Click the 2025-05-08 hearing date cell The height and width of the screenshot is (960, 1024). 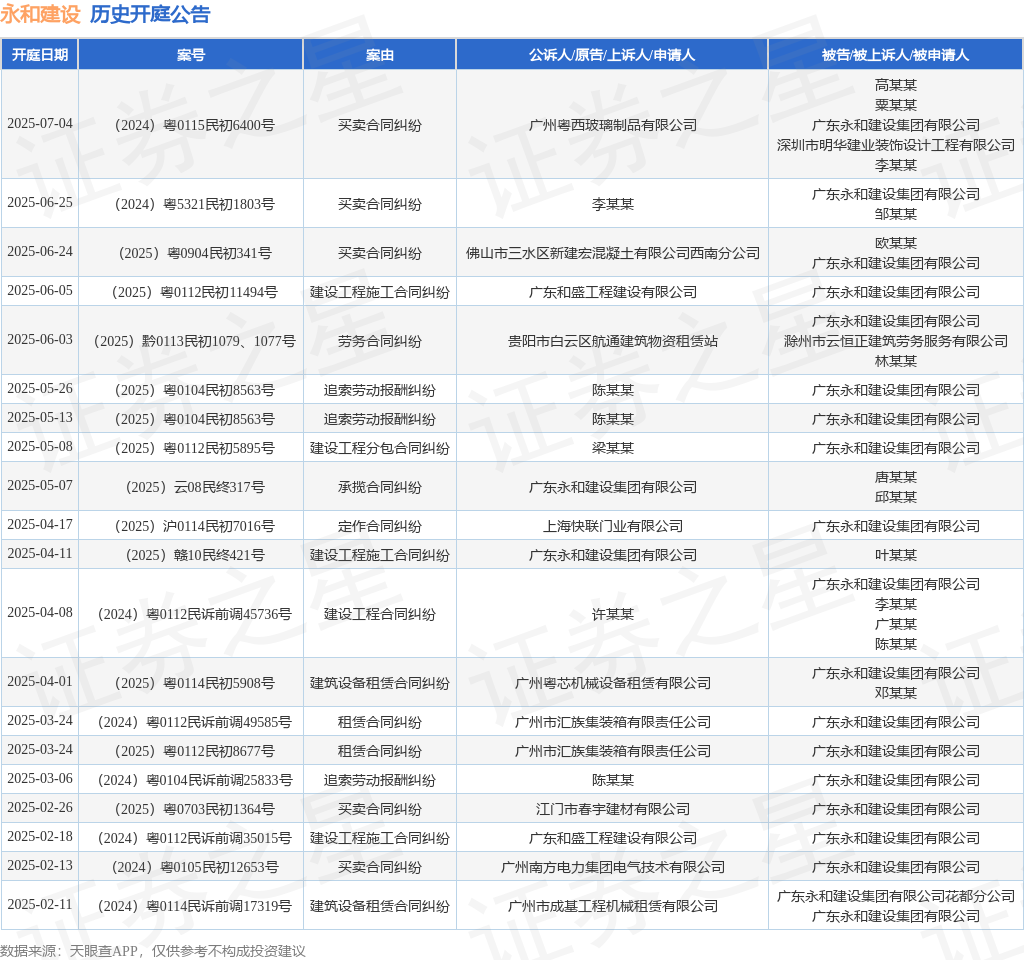click(x=40, y=447)
